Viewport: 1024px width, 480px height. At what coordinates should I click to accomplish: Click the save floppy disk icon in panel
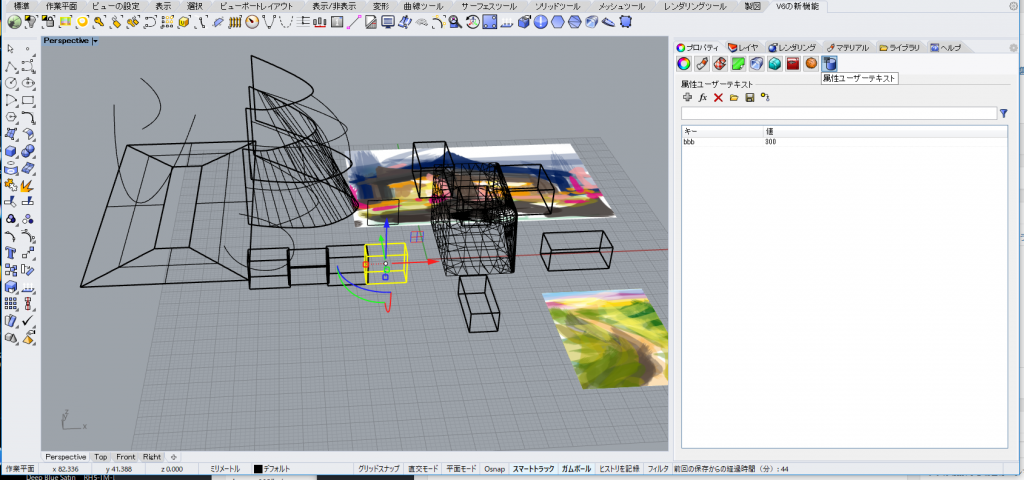(749, 98)
